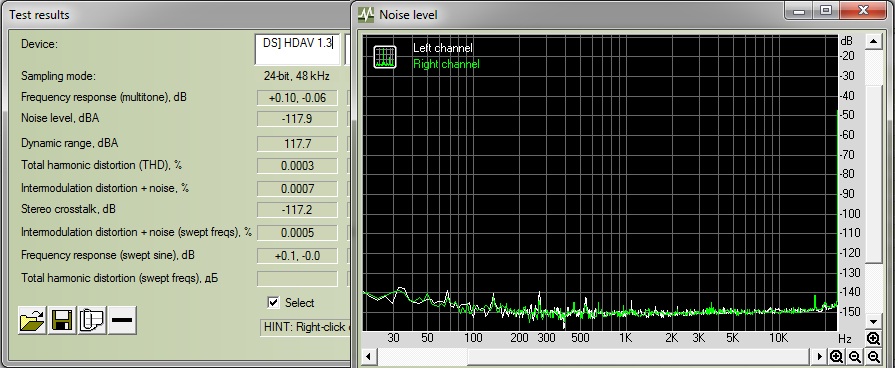Select the Noise level result value -117.9
Image resolution: width=895 pixels, height=369 pixels.
297,119
